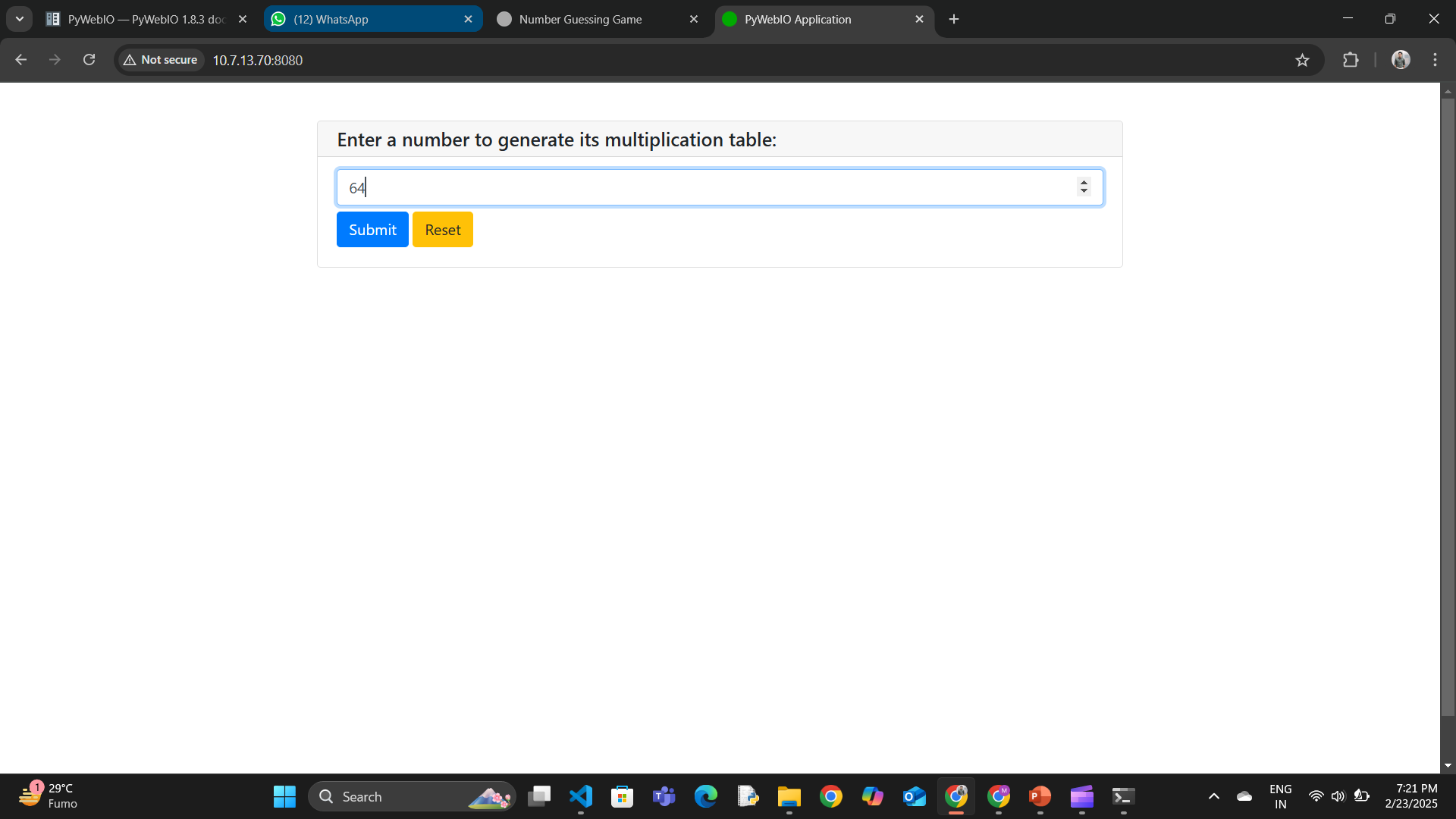The image size is (1456, 819).
Task: Open the Extensions puzzle icon
Action: click(1351, 60)
